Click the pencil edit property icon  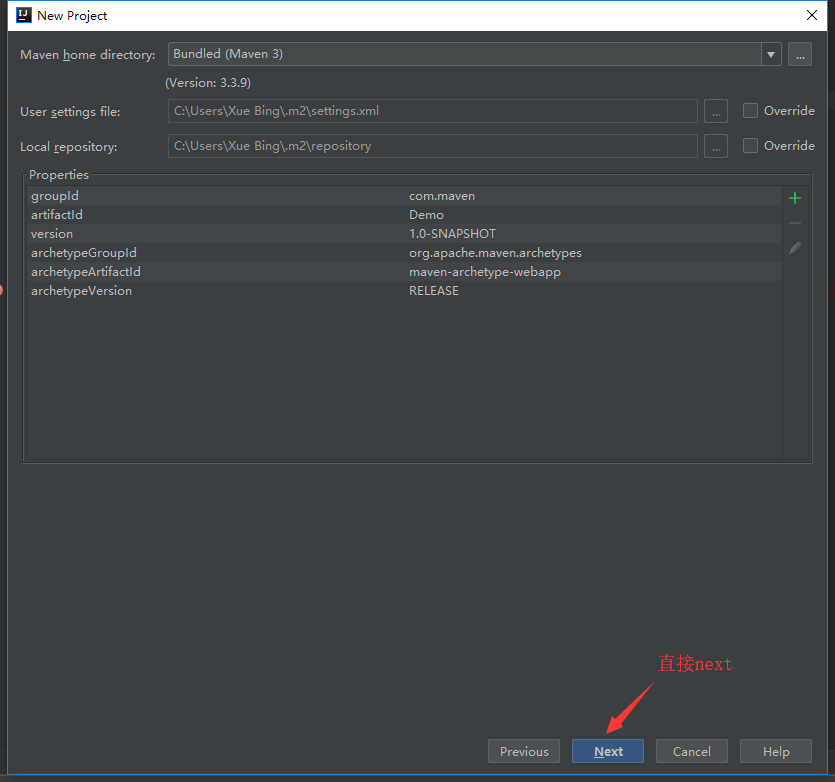click(795, 248)
